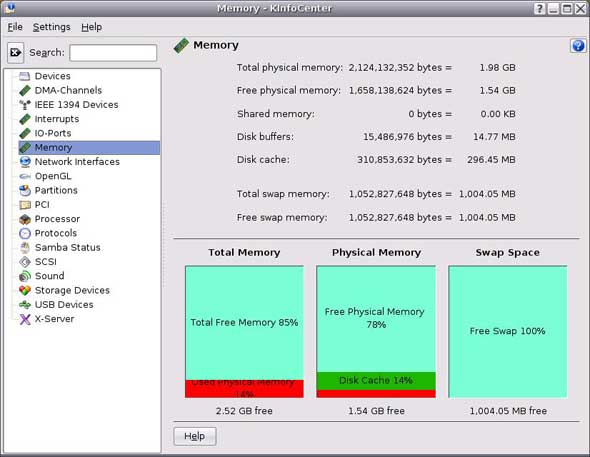Screen dimensions: 590x457
Task: Select Interrupts in the list
Action: tap(57, 119)
